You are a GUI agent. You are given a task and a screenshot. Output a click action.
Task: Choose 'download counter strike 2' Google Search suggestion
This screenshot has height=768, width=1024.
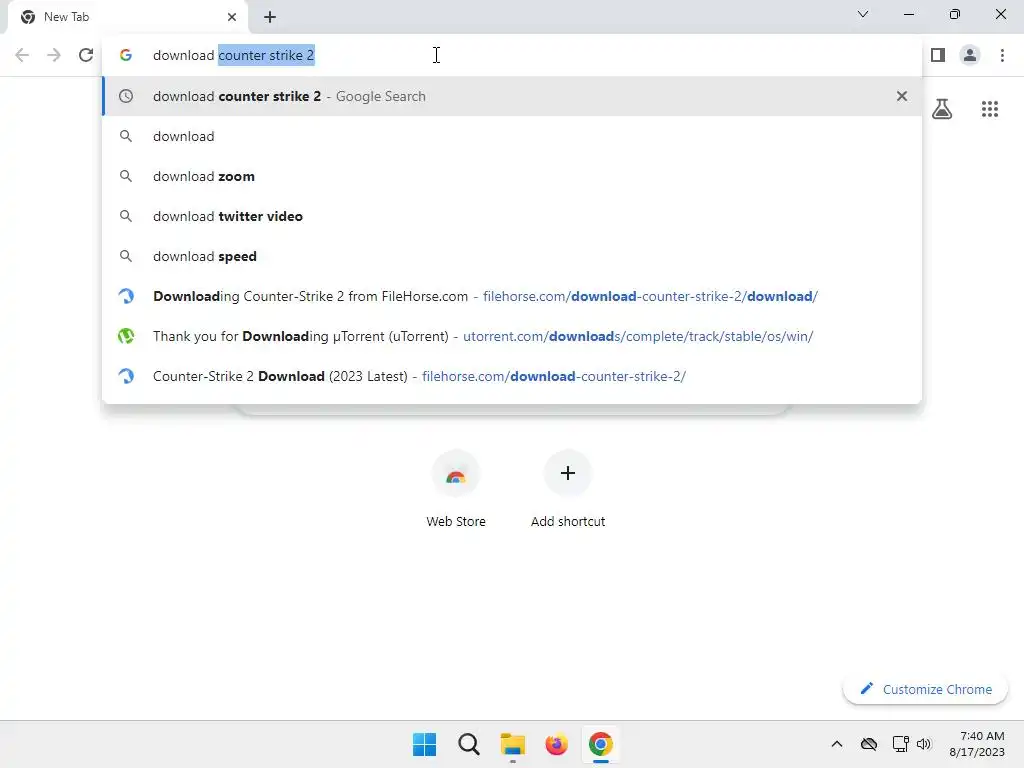512,96
